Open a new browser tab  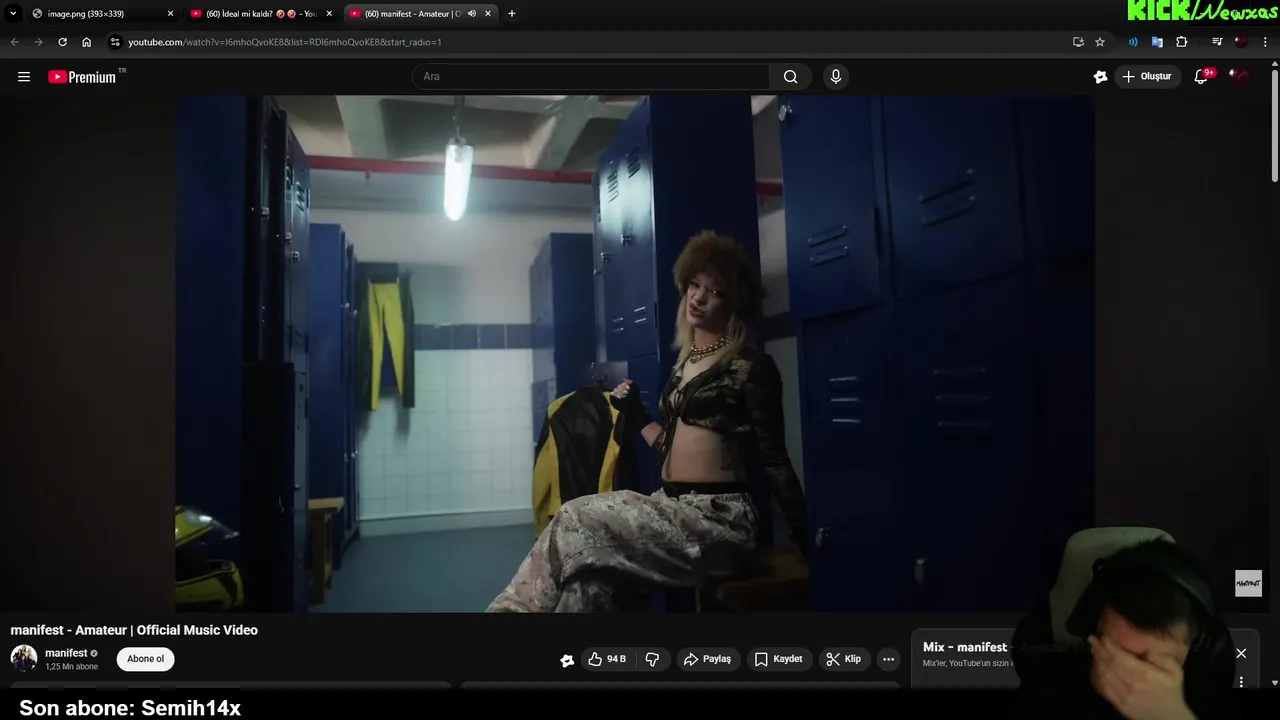[512, 14]
